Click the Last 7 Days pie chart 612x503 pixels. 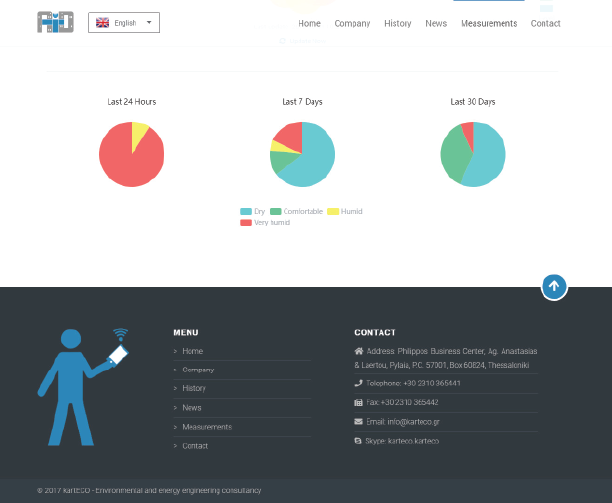(x=302, y=154)
